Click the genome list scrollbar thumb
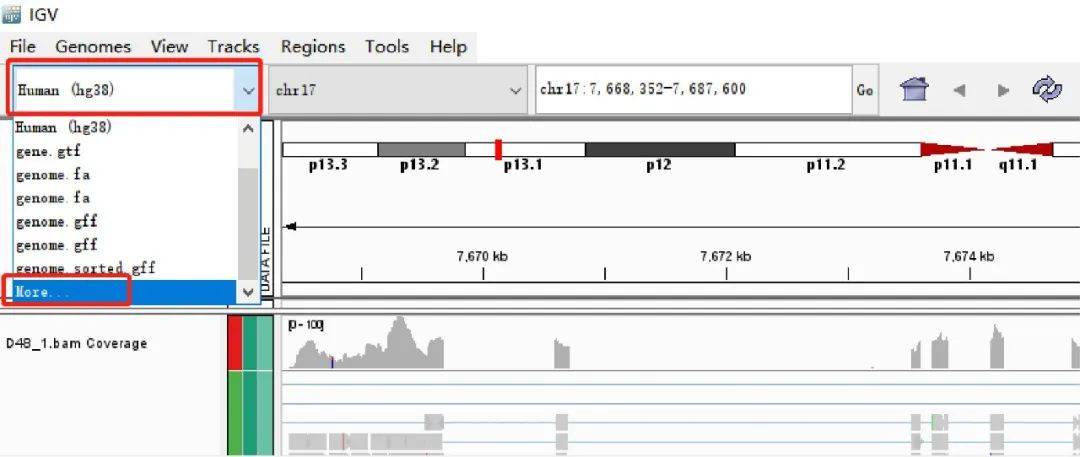 tap(249, 224)
